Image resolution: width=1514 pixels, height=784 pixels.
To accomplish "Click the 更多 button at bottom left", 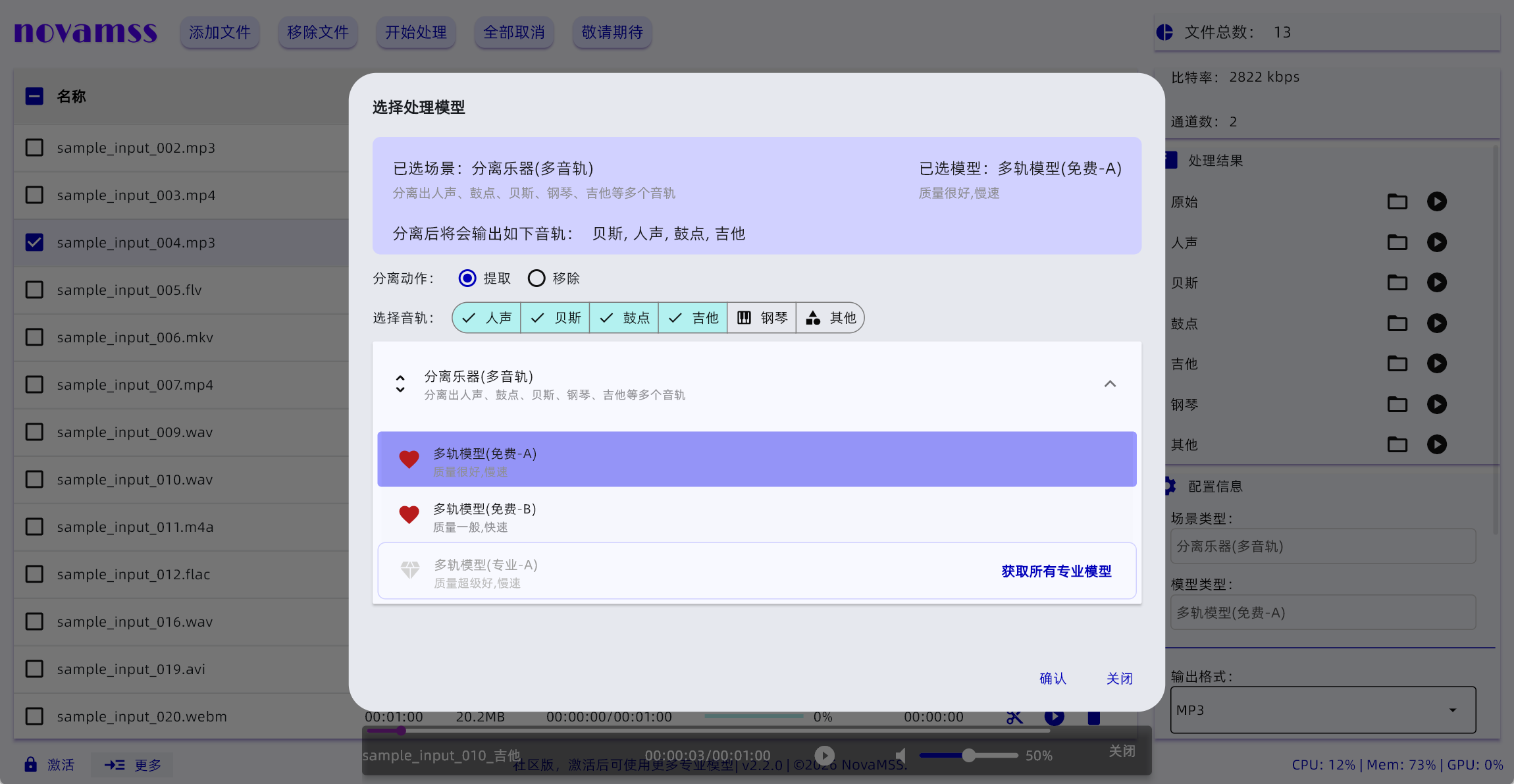I will [132, 765].
